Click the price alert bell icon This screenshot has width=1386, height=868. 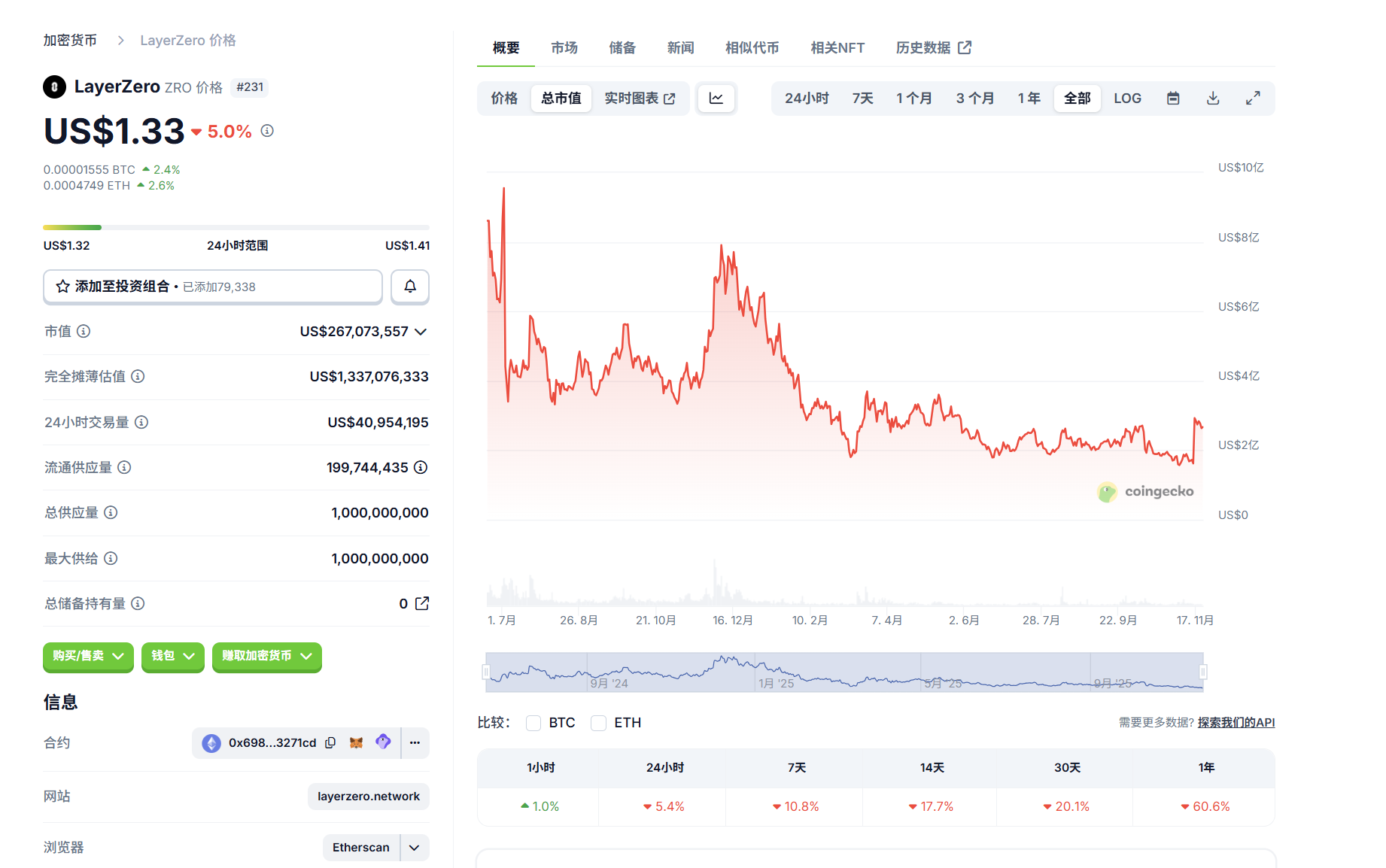pos(410,287)
